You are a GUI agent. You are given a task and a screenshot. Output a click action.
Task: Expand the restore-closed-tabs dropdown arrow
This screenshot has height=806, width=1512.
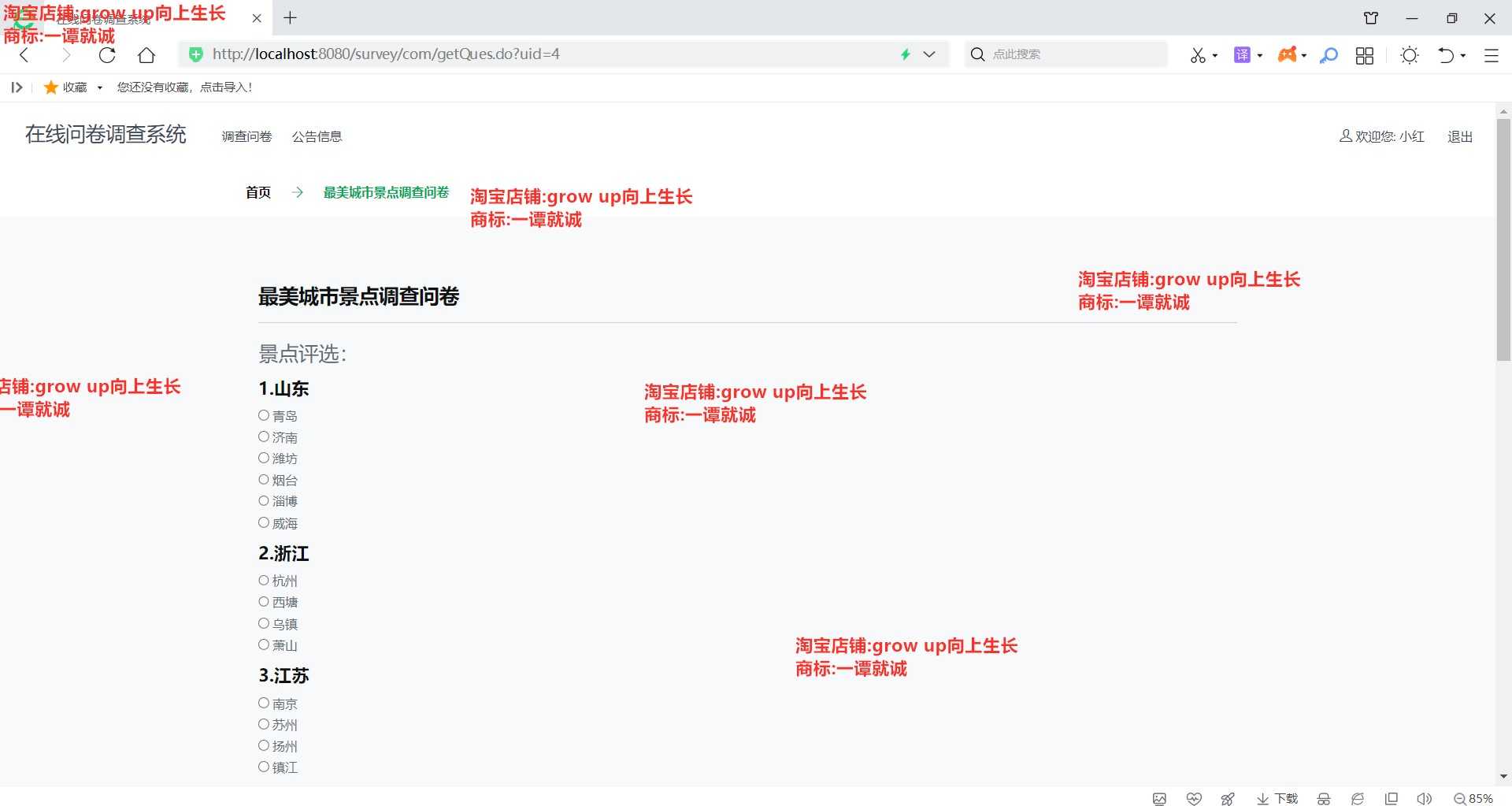point(1463,55)
